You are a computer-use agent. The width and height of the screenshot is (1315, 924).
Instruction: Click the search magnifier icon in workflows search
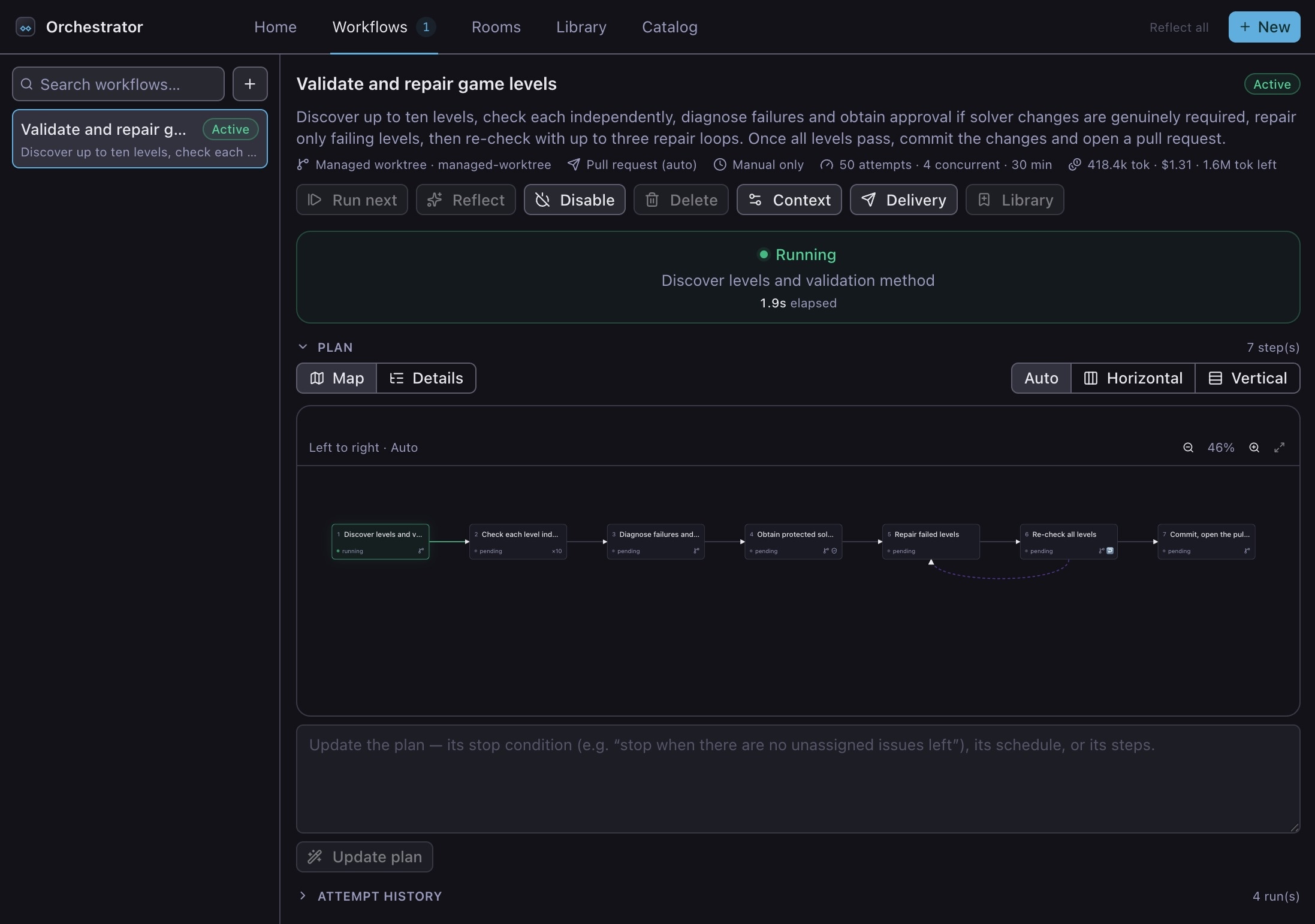pyautogui.click(x=26, y=84)
